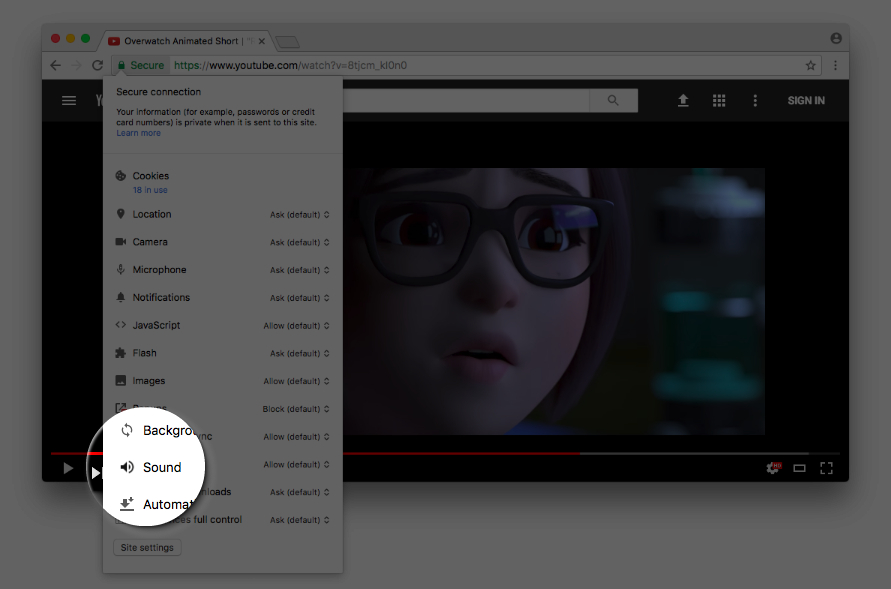Open Site settings from the panel

(x=147, y=547)
